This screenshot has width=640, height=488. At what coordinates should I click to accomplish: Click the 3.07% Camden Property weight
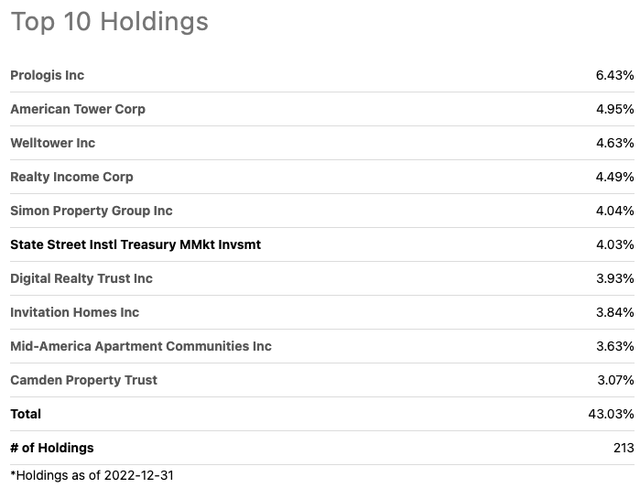tap(616, 380)
